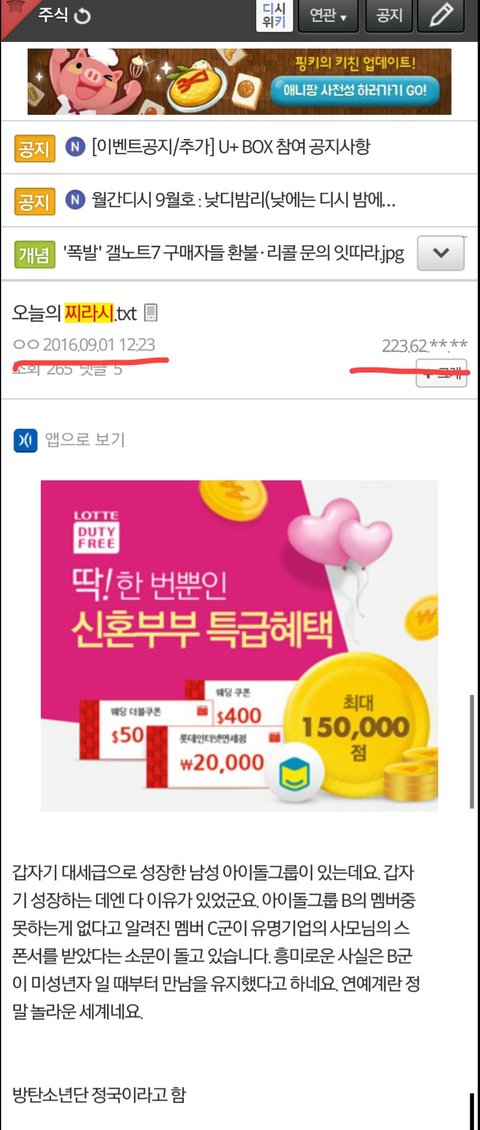Open U+ BOX 참여 공지사항 notice
The width and height of the screenshot is (480, 1130).
pos(231,148)
